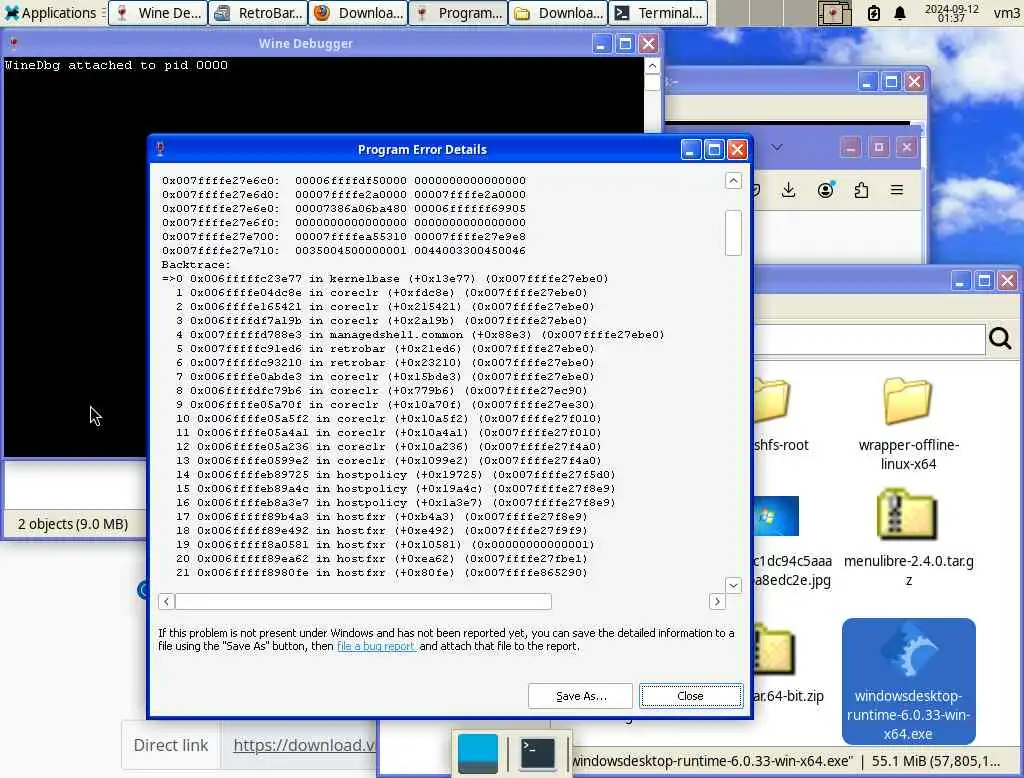Click the Firefox downloads arrow icon
This screenshot has width=1024, height=778.
[x=789, y=190]
